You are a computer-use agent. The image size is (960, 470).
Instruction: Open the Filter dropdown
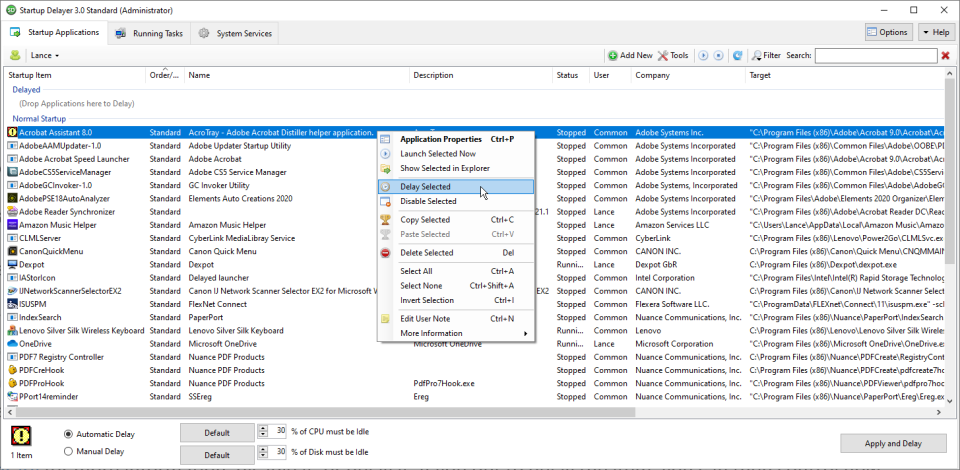[x=767, y=56]
